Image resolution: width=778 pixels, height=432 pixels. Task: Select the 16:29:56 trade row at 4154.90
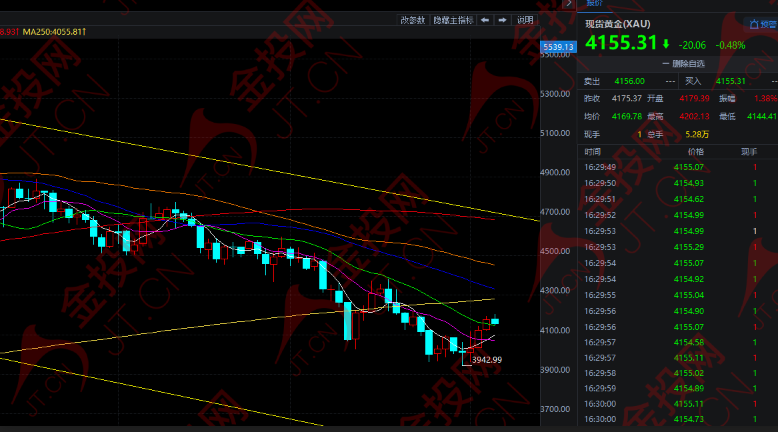point(678,311)
